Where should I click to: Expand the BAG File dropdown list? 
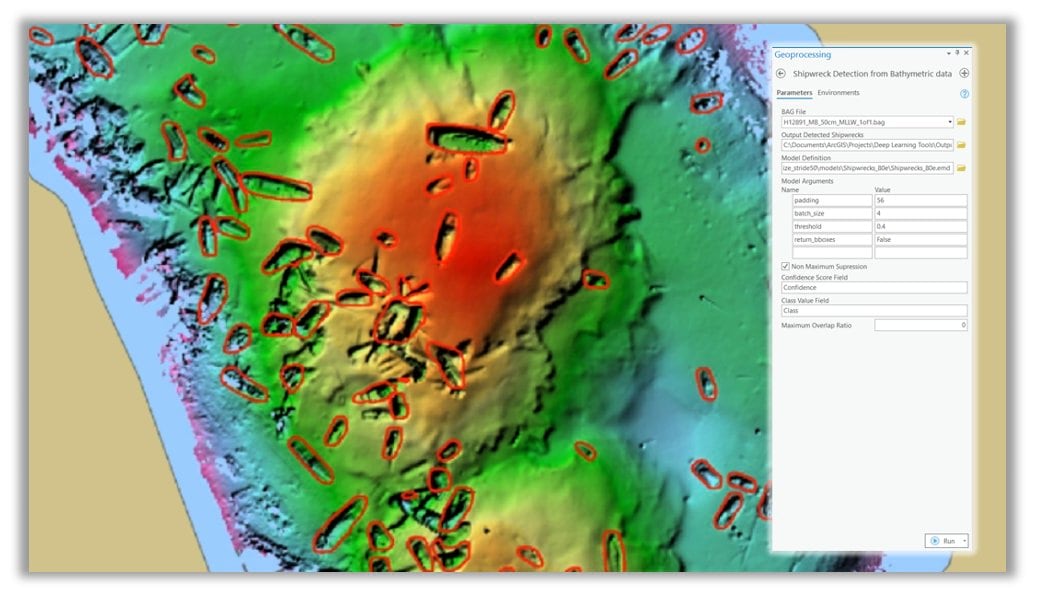[950, 122]
